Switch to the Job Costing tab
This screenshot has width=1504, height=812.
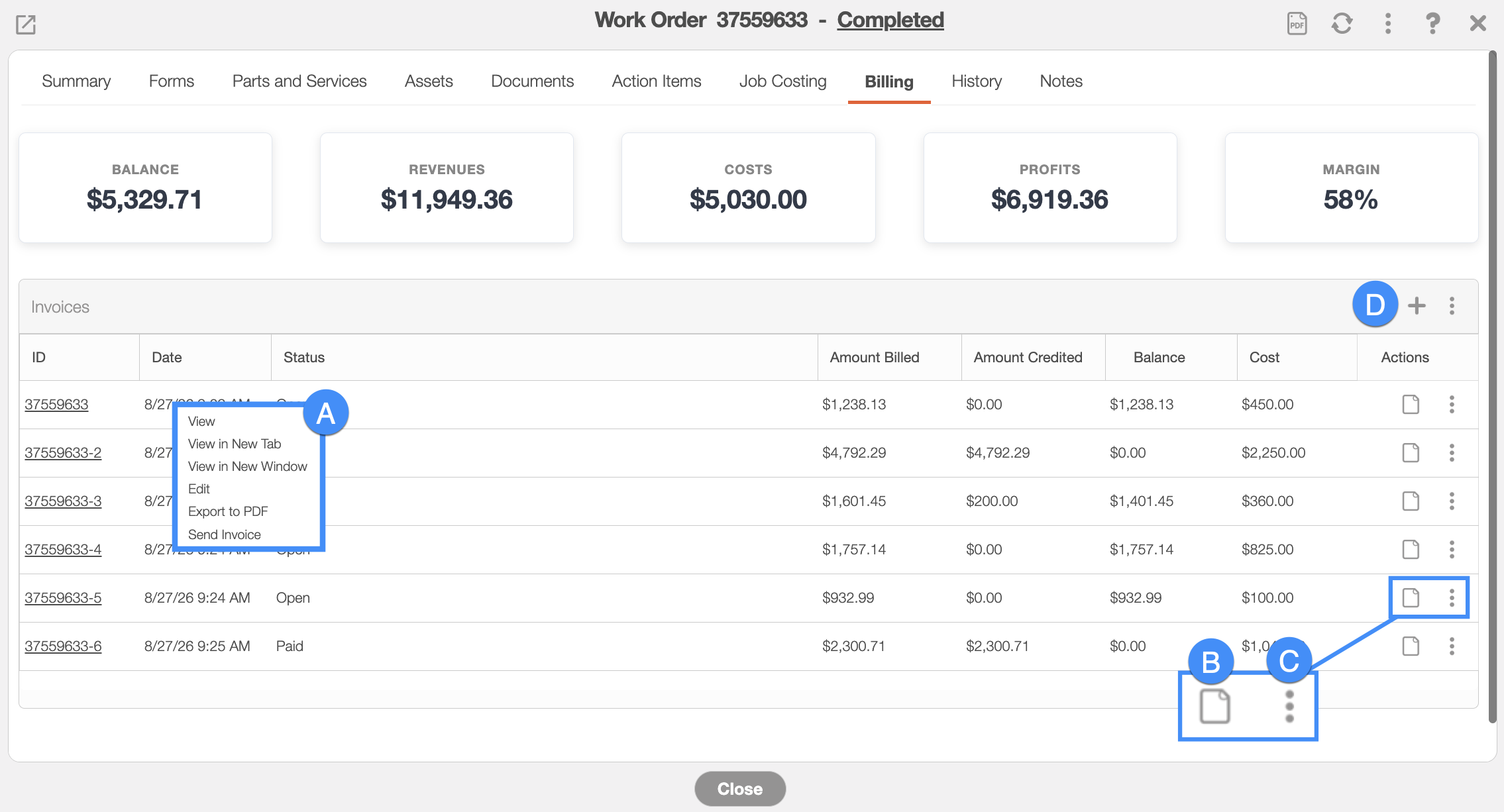click(782, 81)
